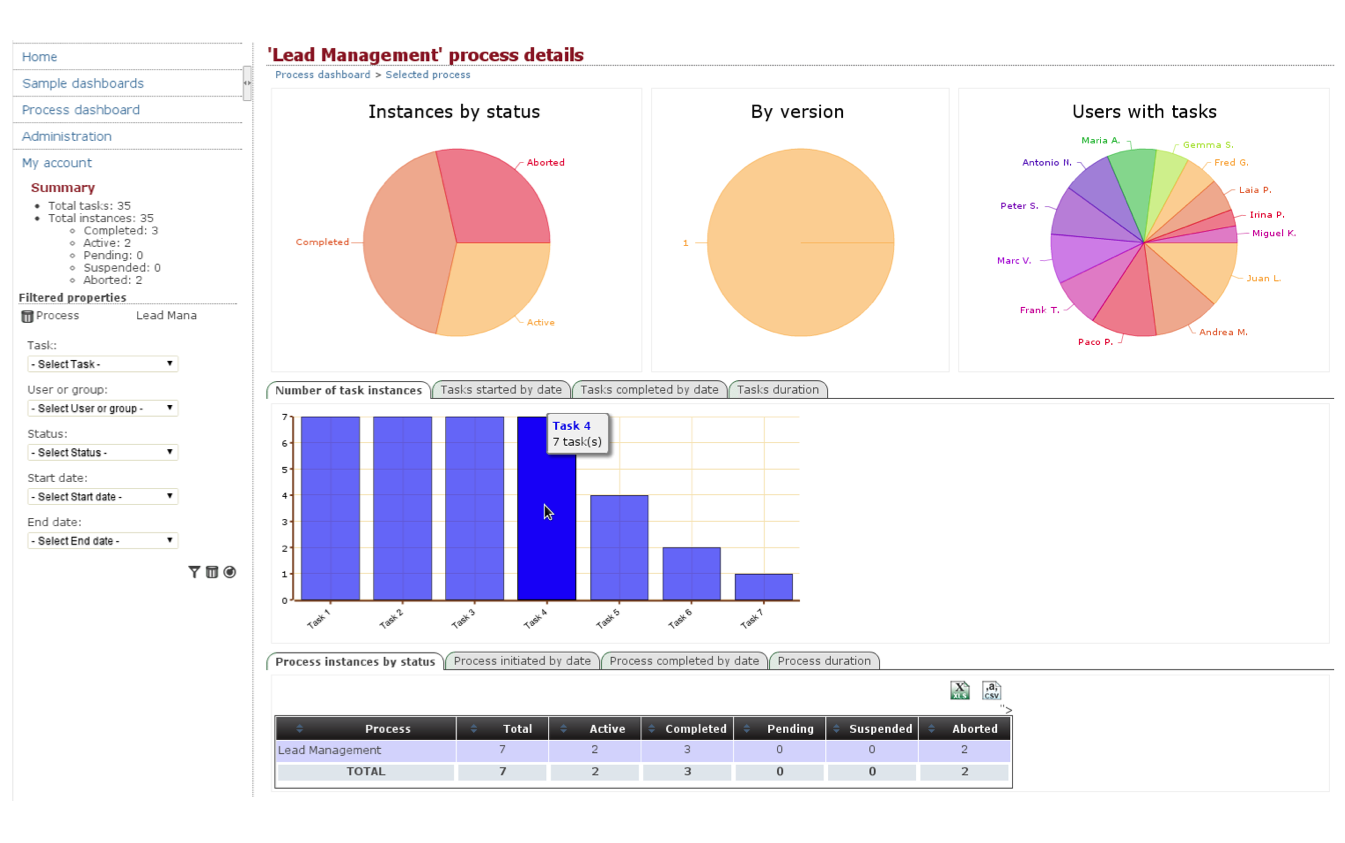This screenshot has width=1345, height=843.
Task: Export table to Excel XLS file
Action: [x=959, y=690]
